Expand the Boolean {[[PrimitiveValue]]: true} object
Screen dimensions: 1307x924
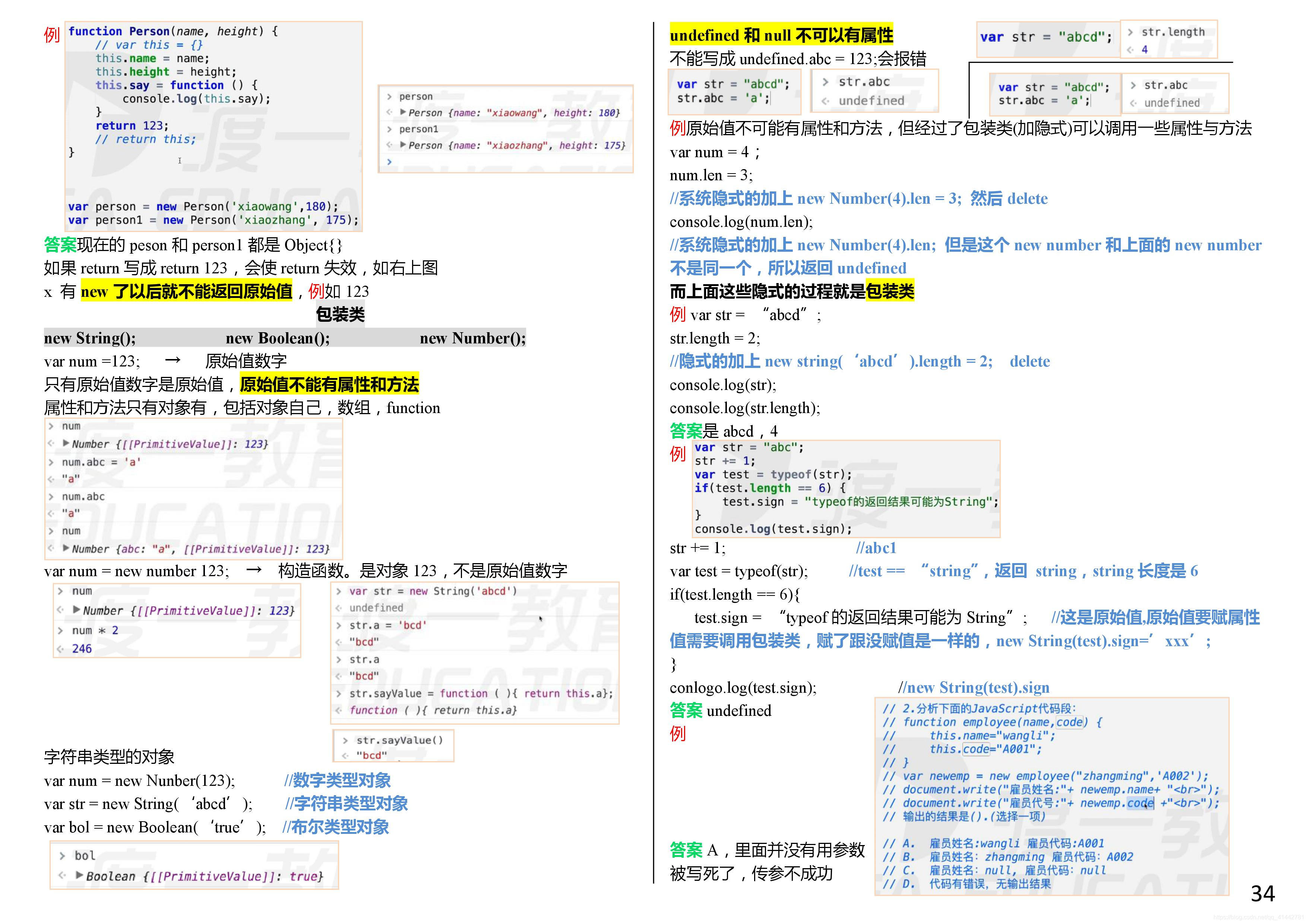(80, 876)
